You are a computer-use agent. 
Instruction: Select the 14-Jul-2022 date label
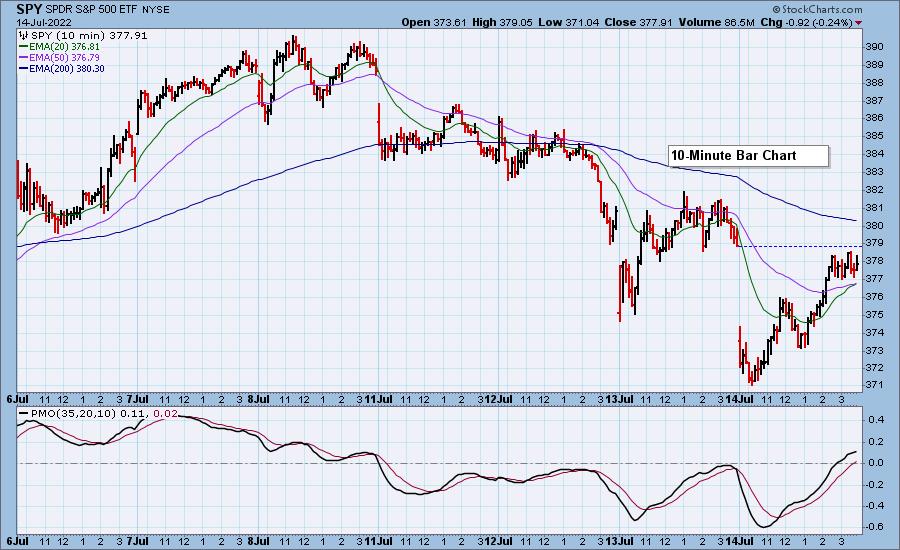coord(44,22)
